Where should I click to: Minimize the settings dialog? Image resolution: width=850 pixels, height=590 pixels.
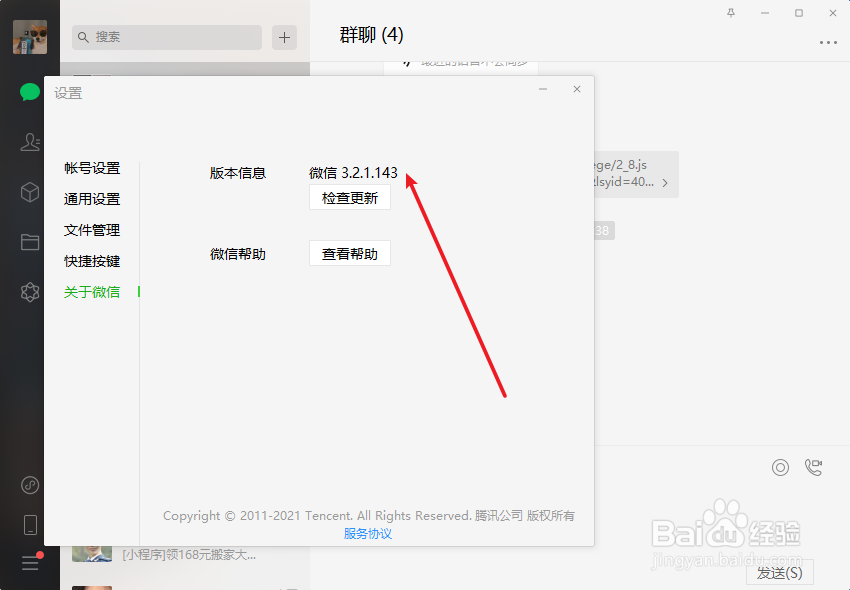[543, 89]
